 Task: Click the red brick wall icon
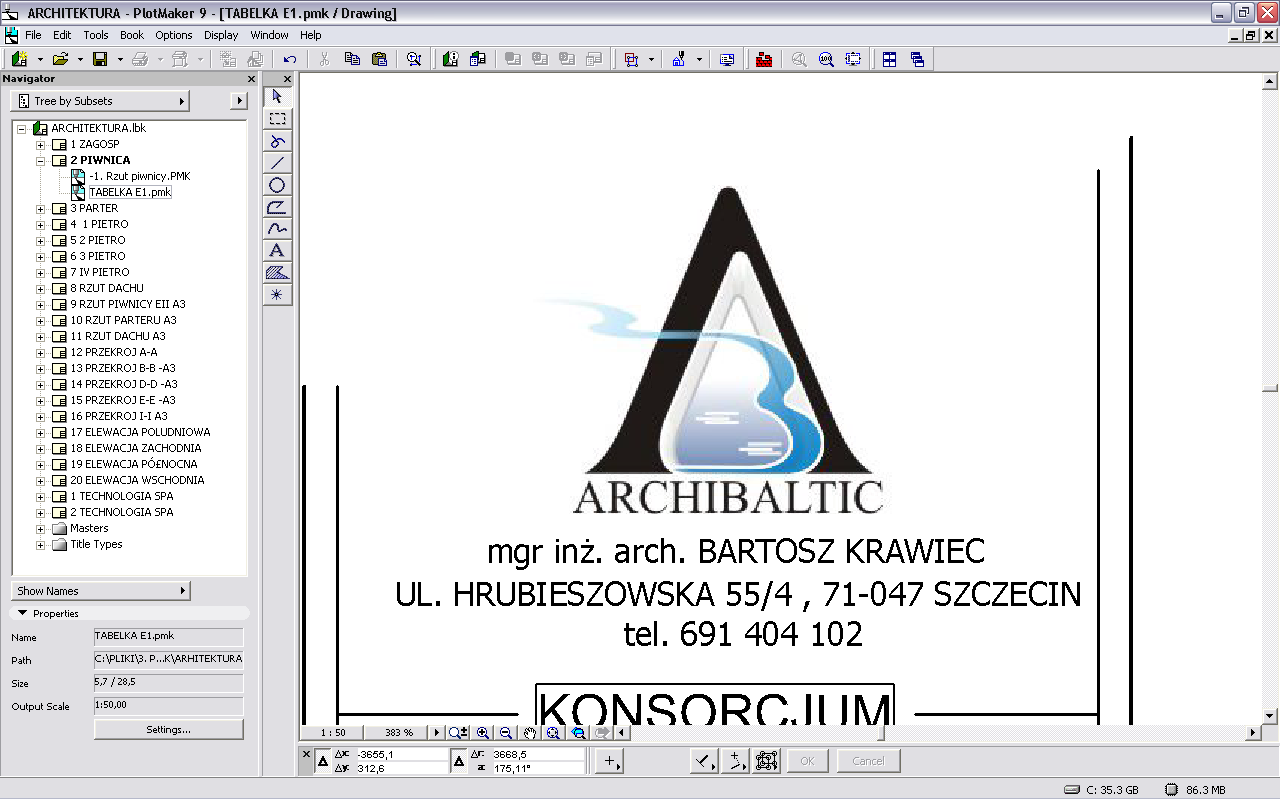(764, 59)
